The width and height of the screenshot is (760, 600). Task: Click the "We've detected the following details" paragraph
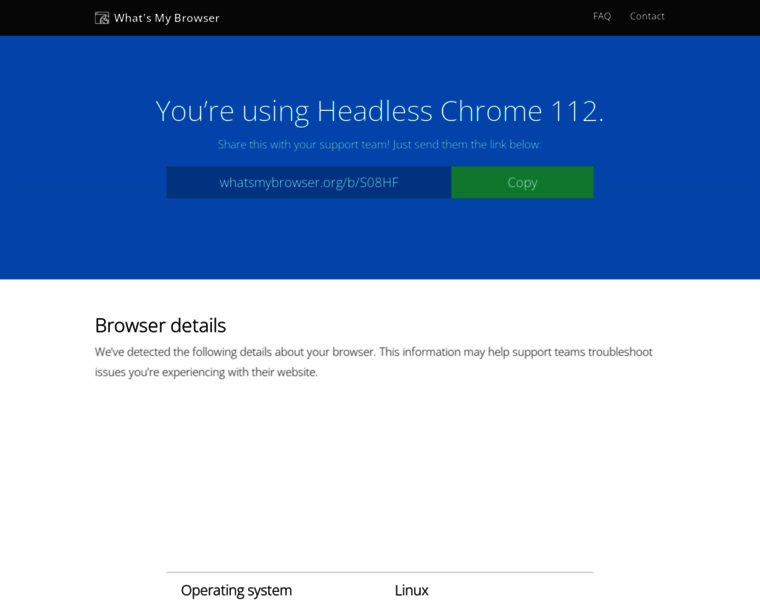pyautogui.click(x=374, y=362)
